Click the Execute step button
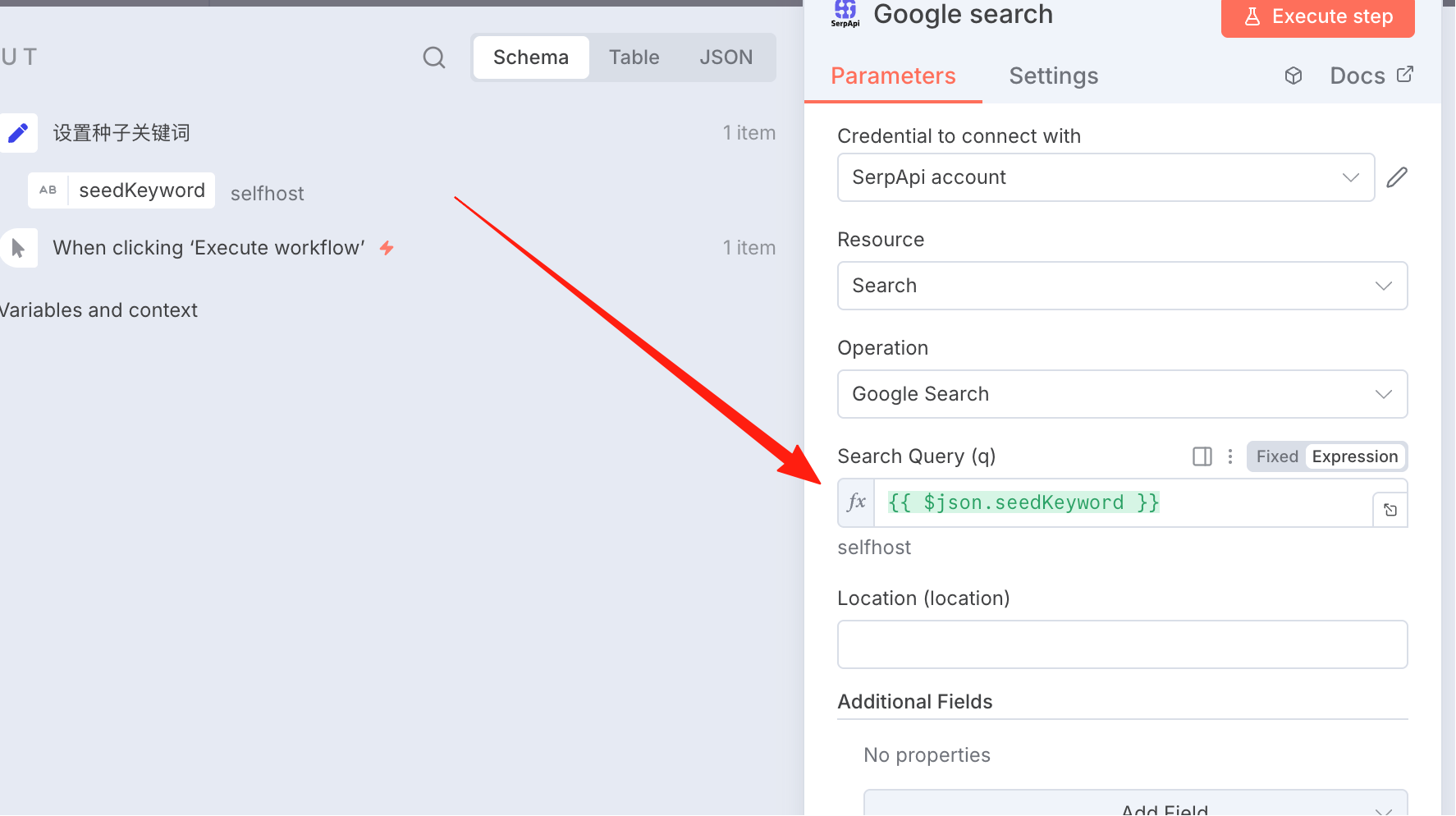The image size is (1456, 816). 1318,17
